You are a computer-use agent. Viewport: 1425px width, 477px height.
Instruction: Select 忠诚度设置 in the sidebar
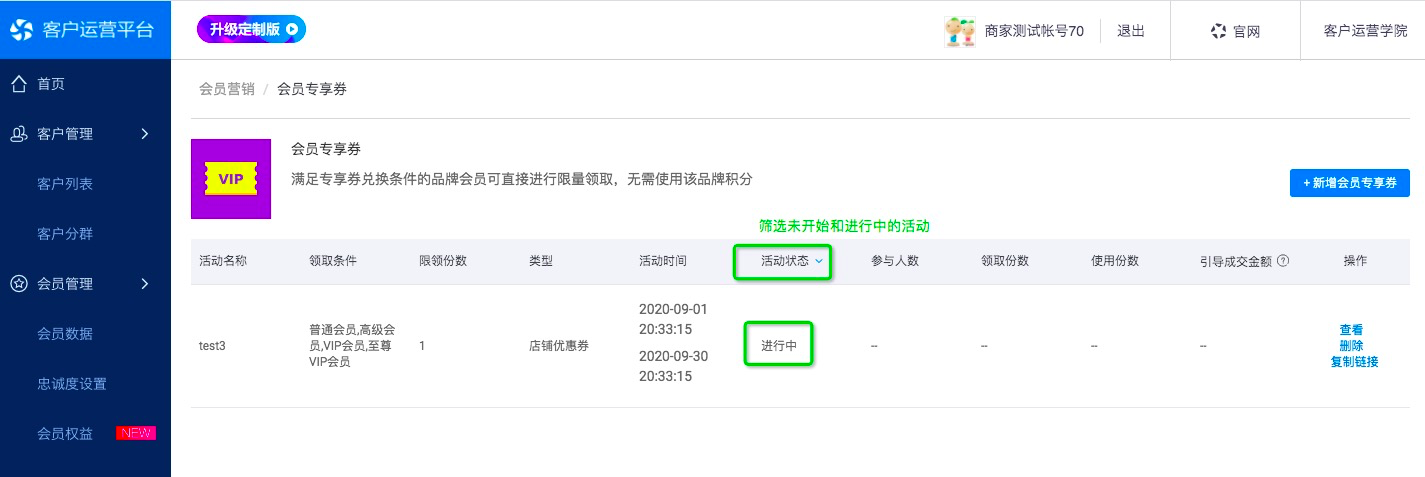click(x=72, y=384)
